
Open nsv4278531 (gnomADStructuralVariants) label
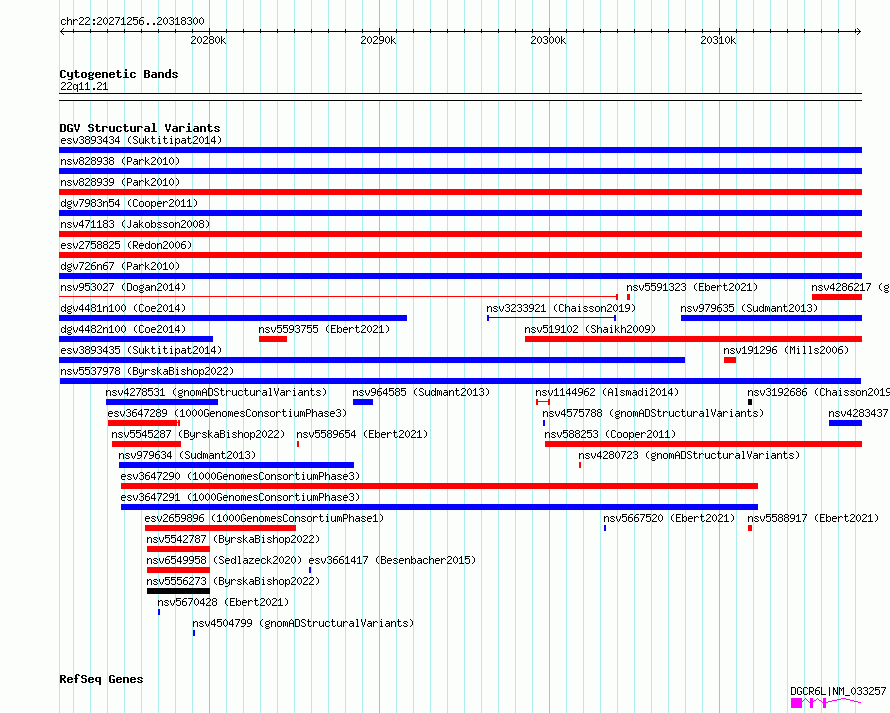[x=216, y=392]
